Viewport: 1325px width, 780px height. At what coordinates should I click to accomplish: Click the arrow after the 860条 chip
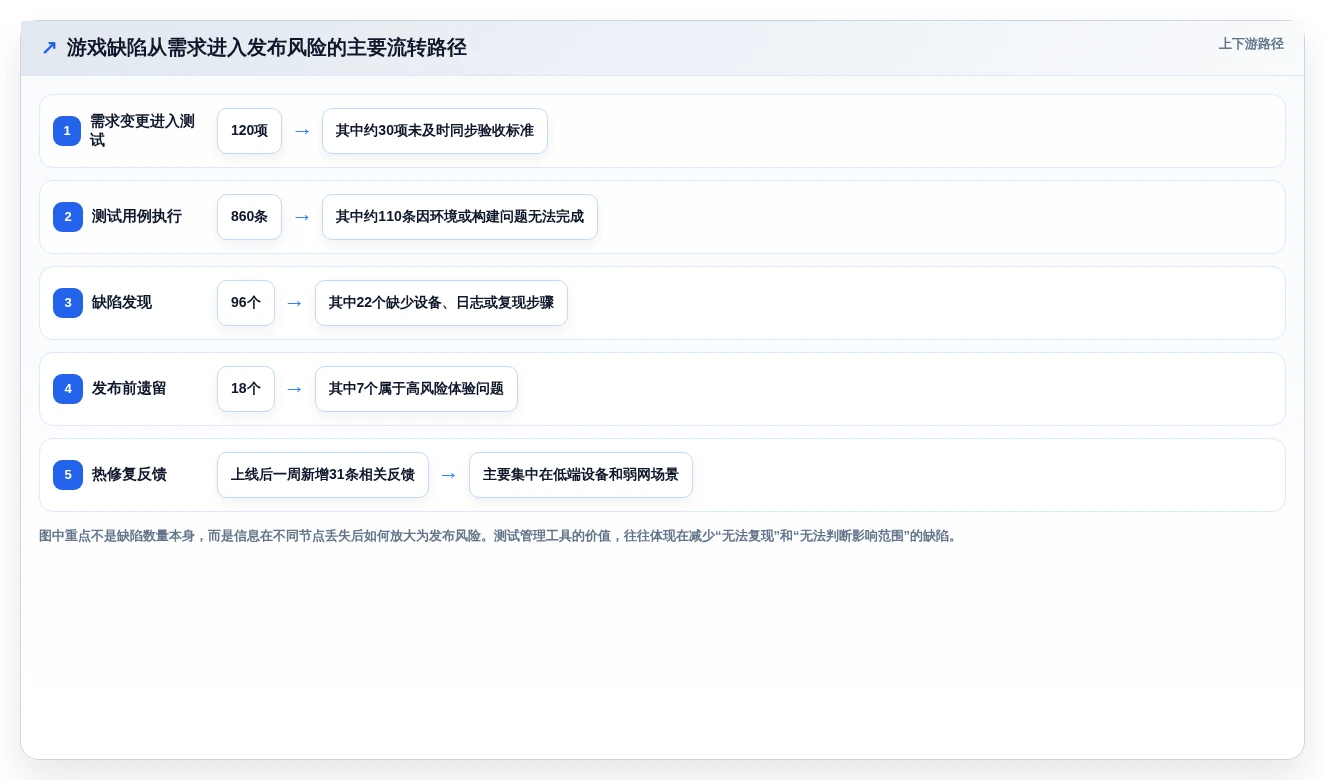coord(302,217)
